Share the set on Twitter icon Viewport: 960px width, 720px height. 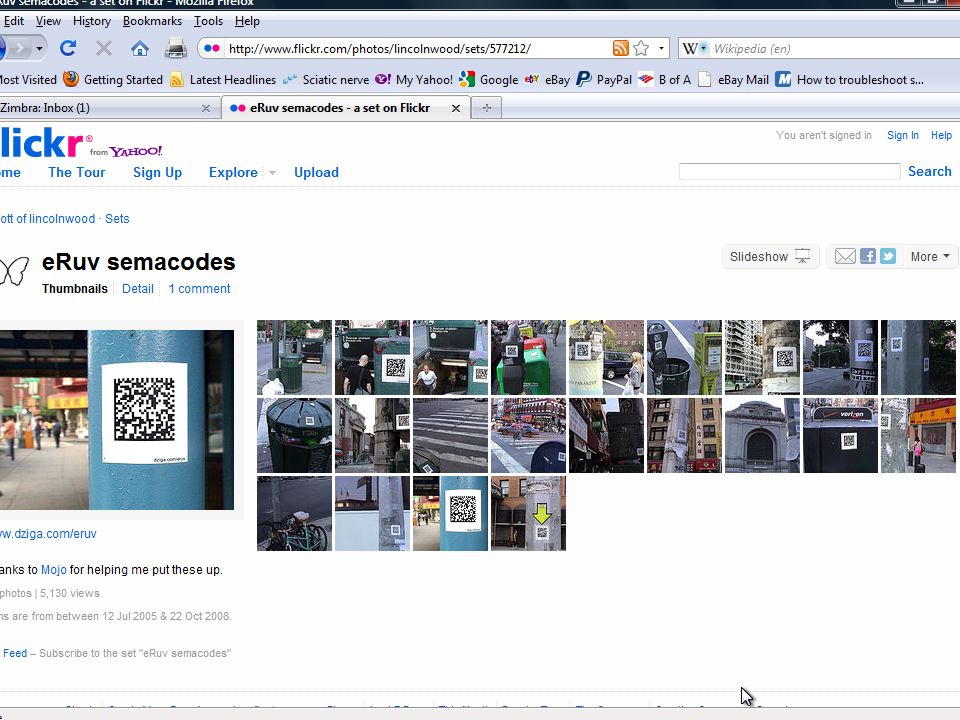[x=888, y=257]
